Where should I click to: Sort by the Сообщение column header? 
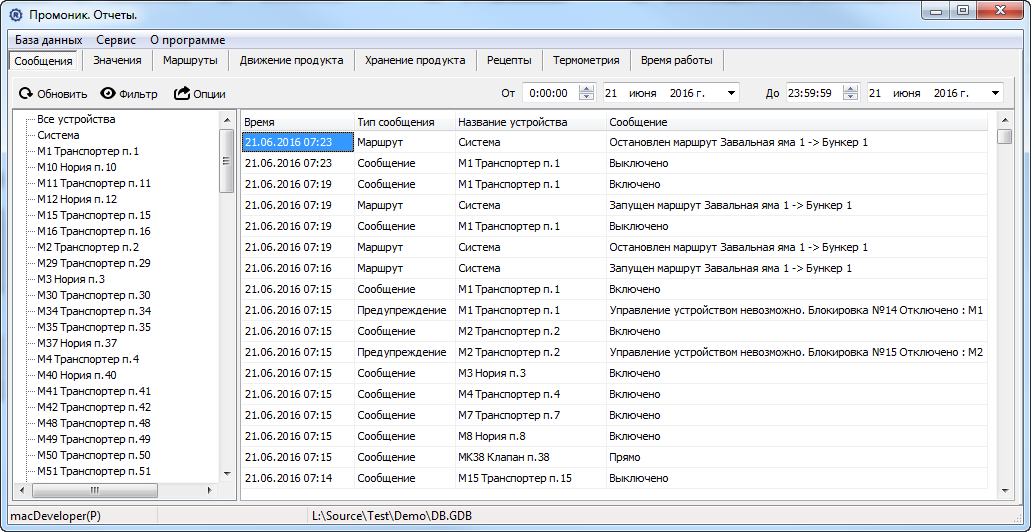797,122
